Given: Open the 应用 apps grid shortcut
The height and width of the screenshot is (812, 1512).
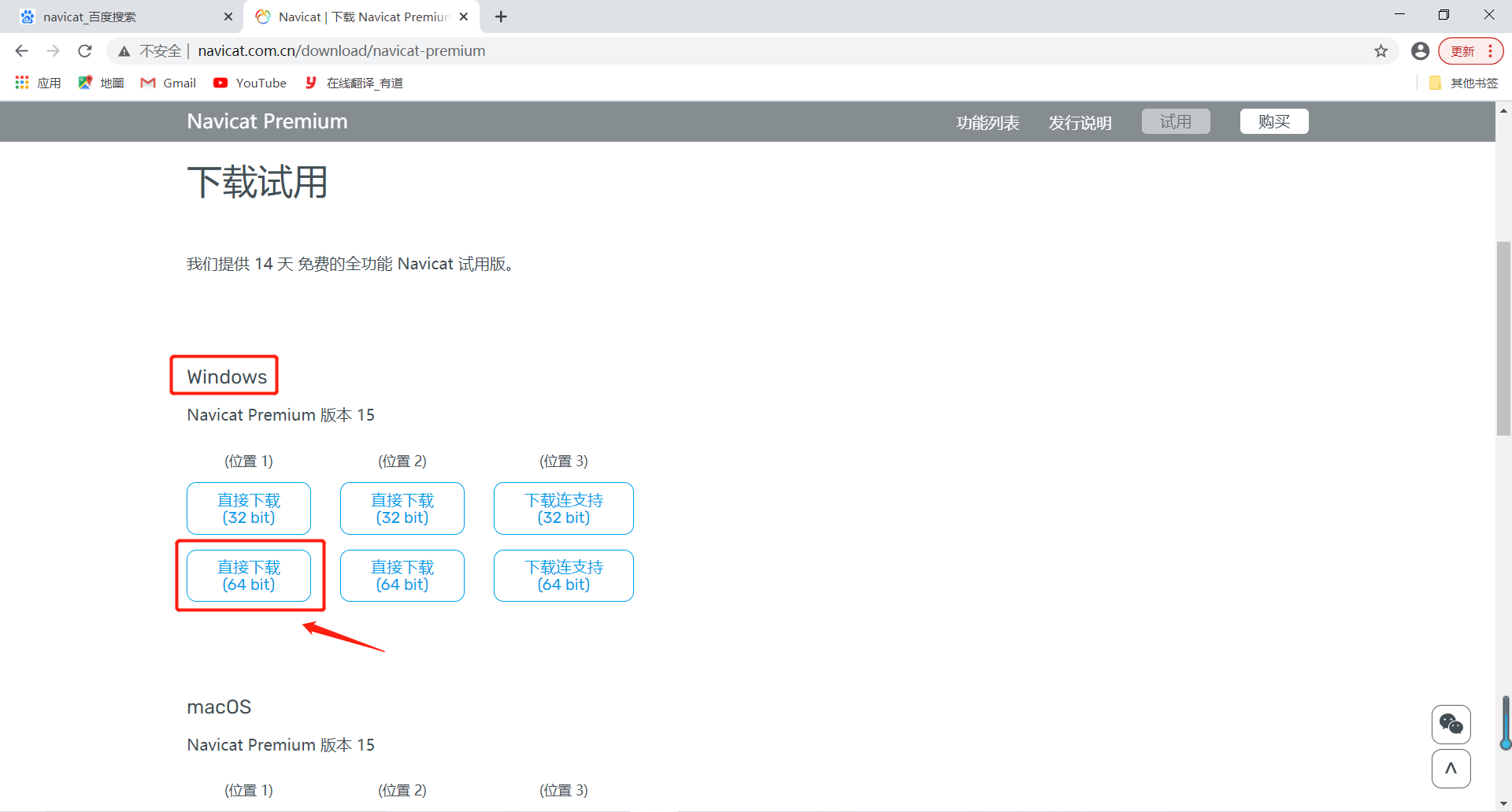Looking at the screenshot, I should [x=38, y=83].
